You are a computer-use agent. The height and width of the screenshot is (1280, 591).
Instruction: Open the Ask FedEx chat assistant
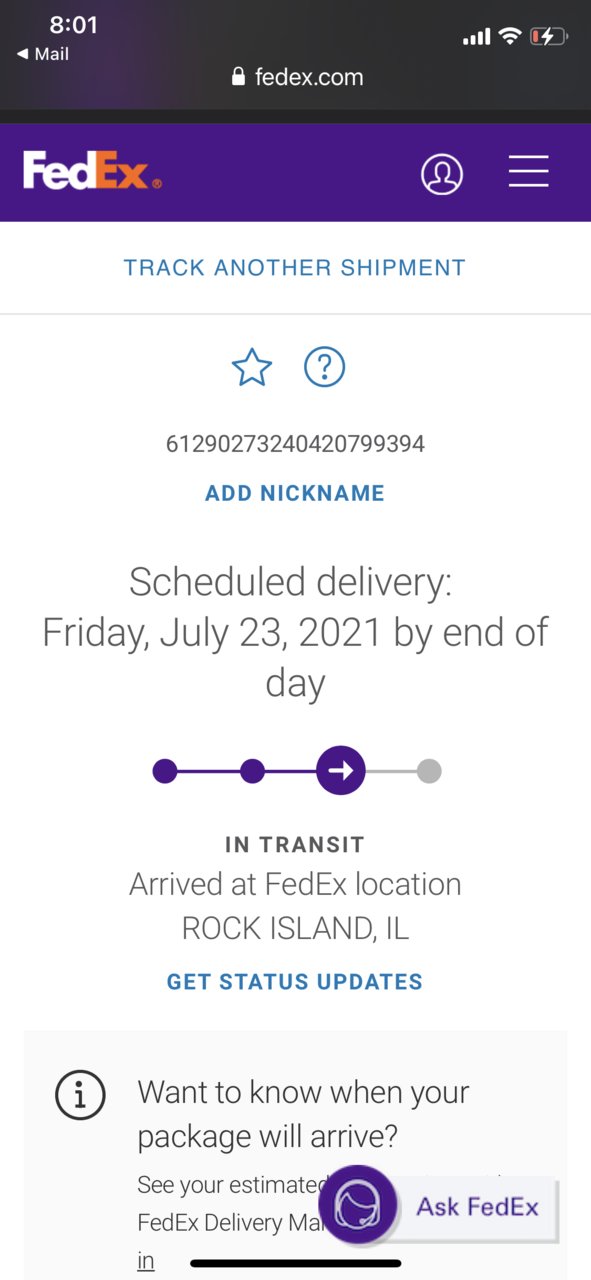coord(358,1205)
